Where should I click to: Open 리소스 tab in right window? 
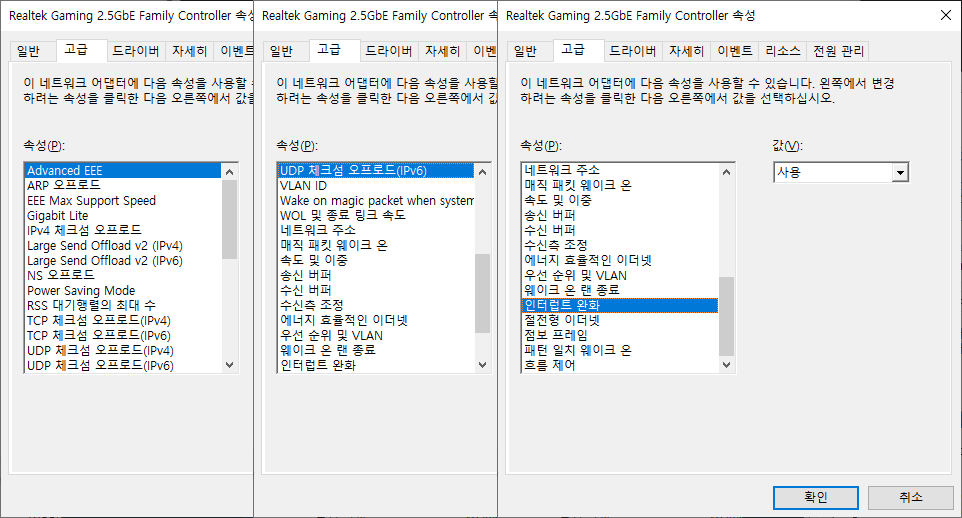(783, 51)
